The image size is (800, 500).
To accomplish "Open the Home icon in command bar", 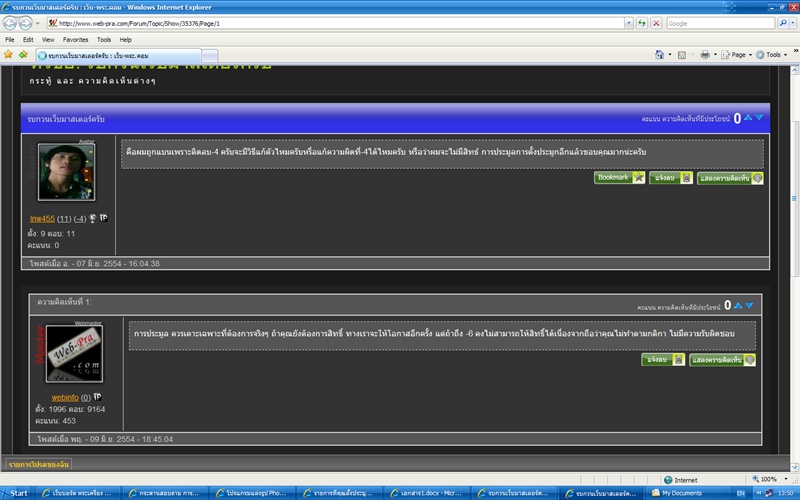I will pyautogui.click(x=660, y=54).
